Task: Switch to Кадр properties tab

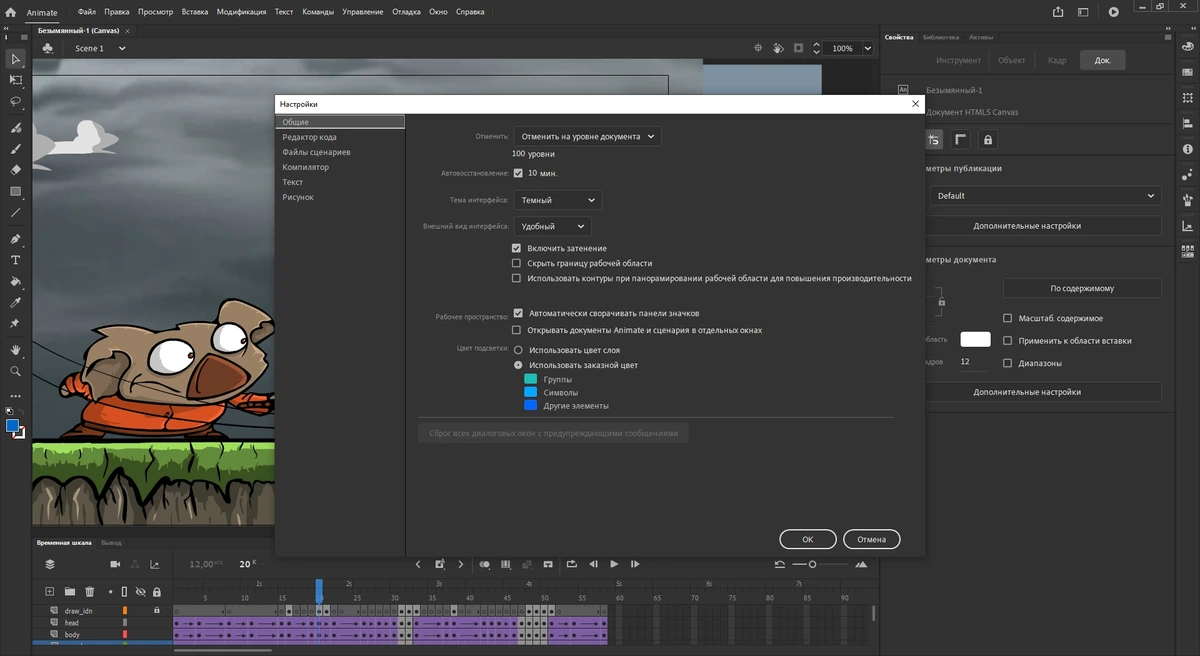Action: point(1057,60)
